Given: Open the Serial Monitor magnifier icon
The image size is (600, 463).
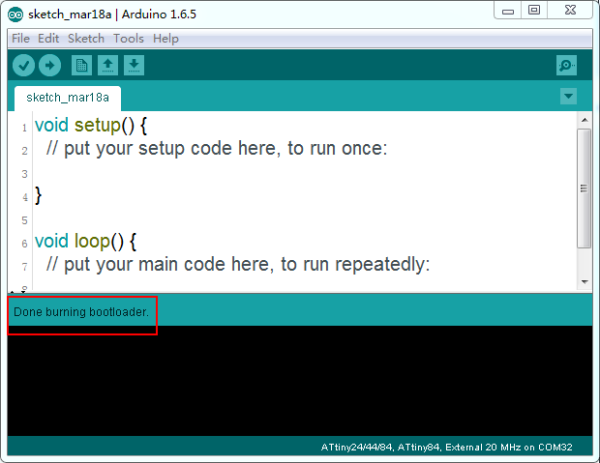Looking at the screenshot, I should point(566,65).
